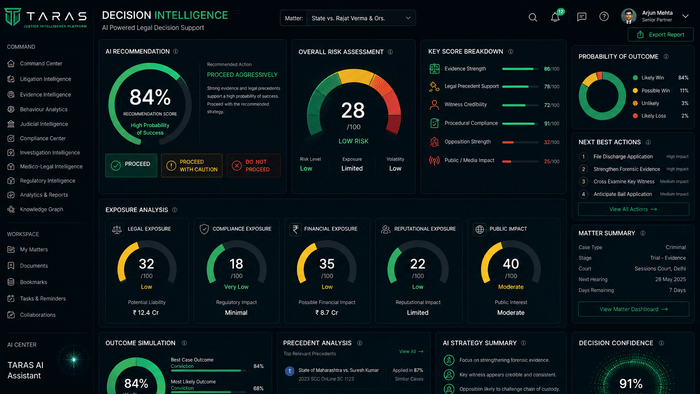Launch the TARAS AI Assistant orb
Viewport: 700px width, 394px height.
tap(74, 360)
